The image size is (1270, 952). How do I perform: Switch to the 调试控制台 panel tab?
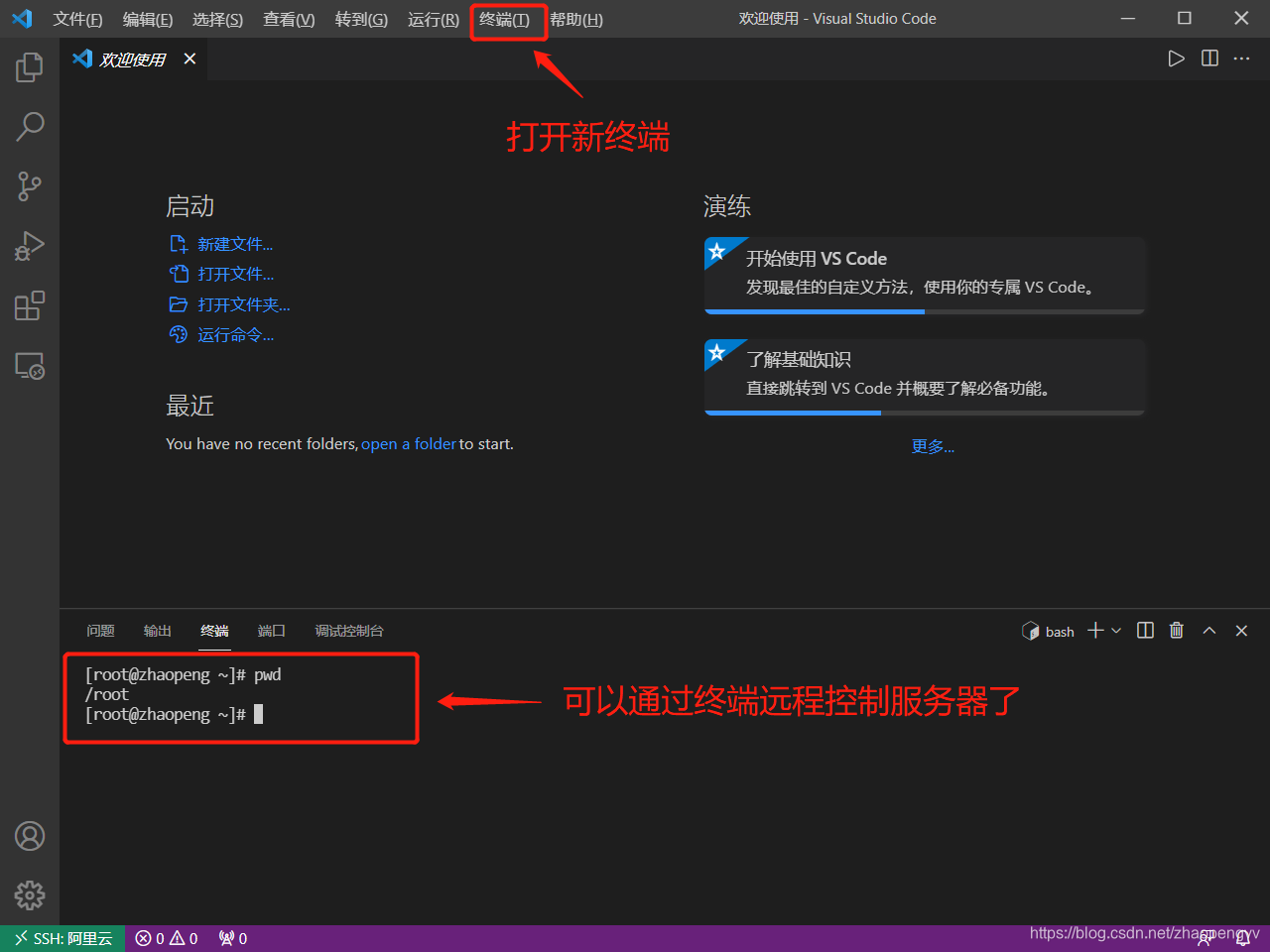point(349,631)
